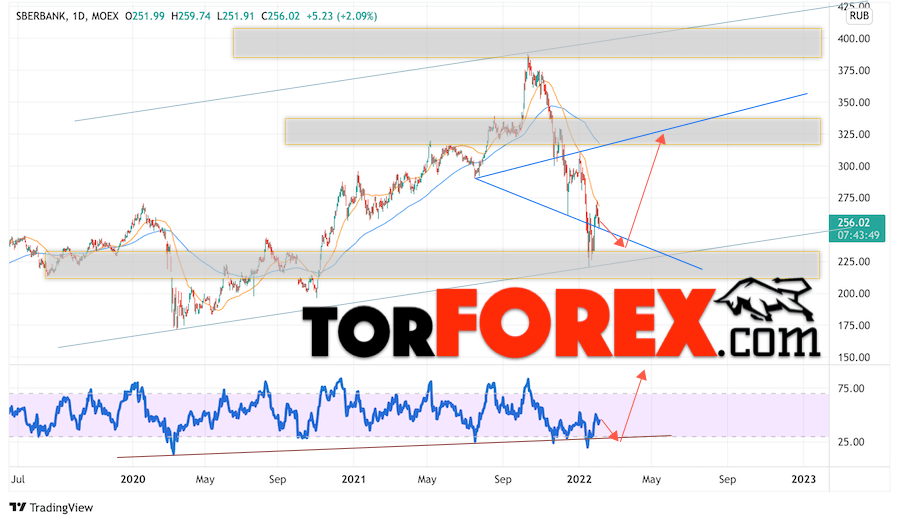Click the 275.00 price axis label
This screenshot has width=899, height=523.
tap(854, 198)
